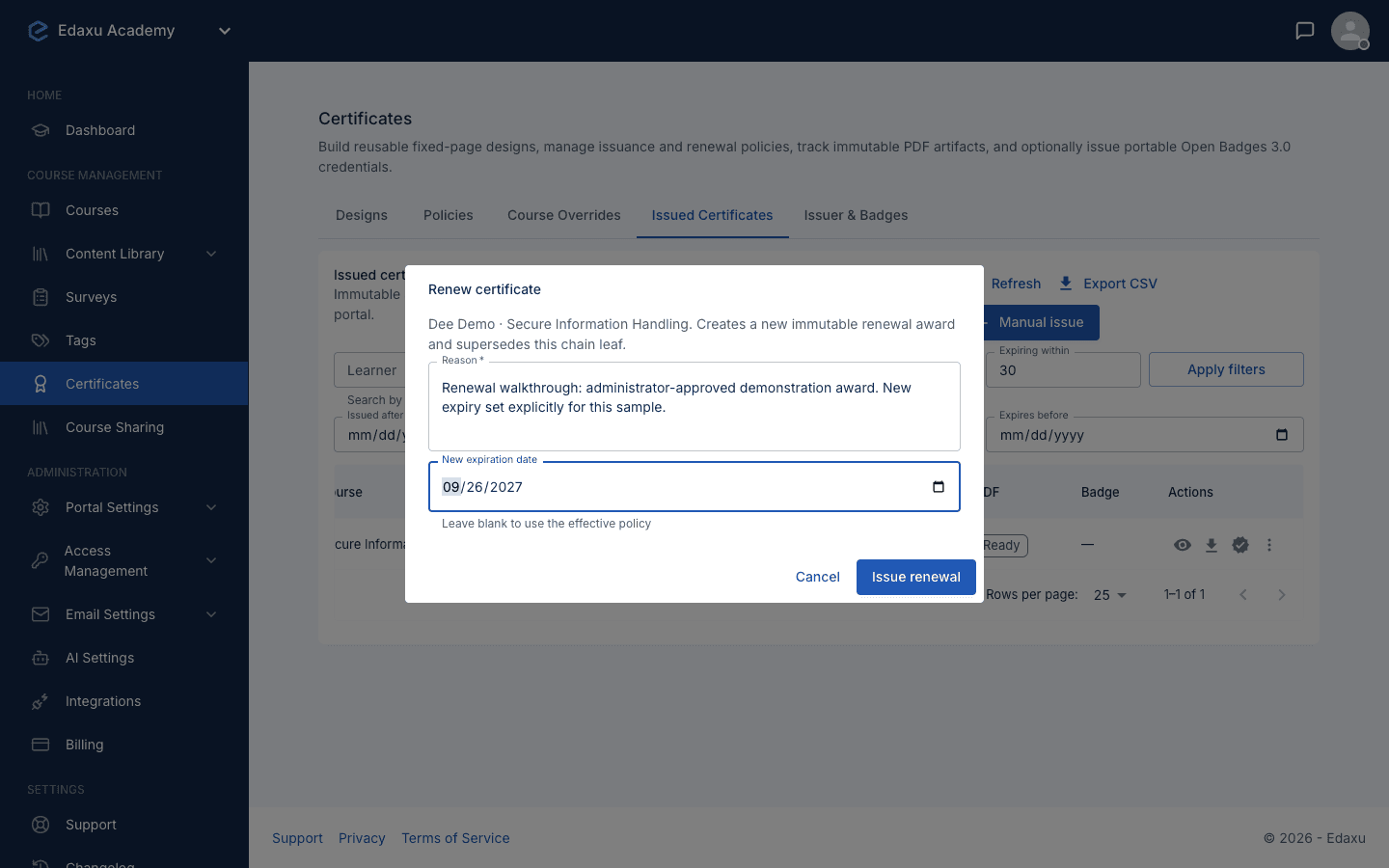The height and width of the screenshot is (868, 1389).
Task: Click the Ready status chip
Action: point(1003,545)
